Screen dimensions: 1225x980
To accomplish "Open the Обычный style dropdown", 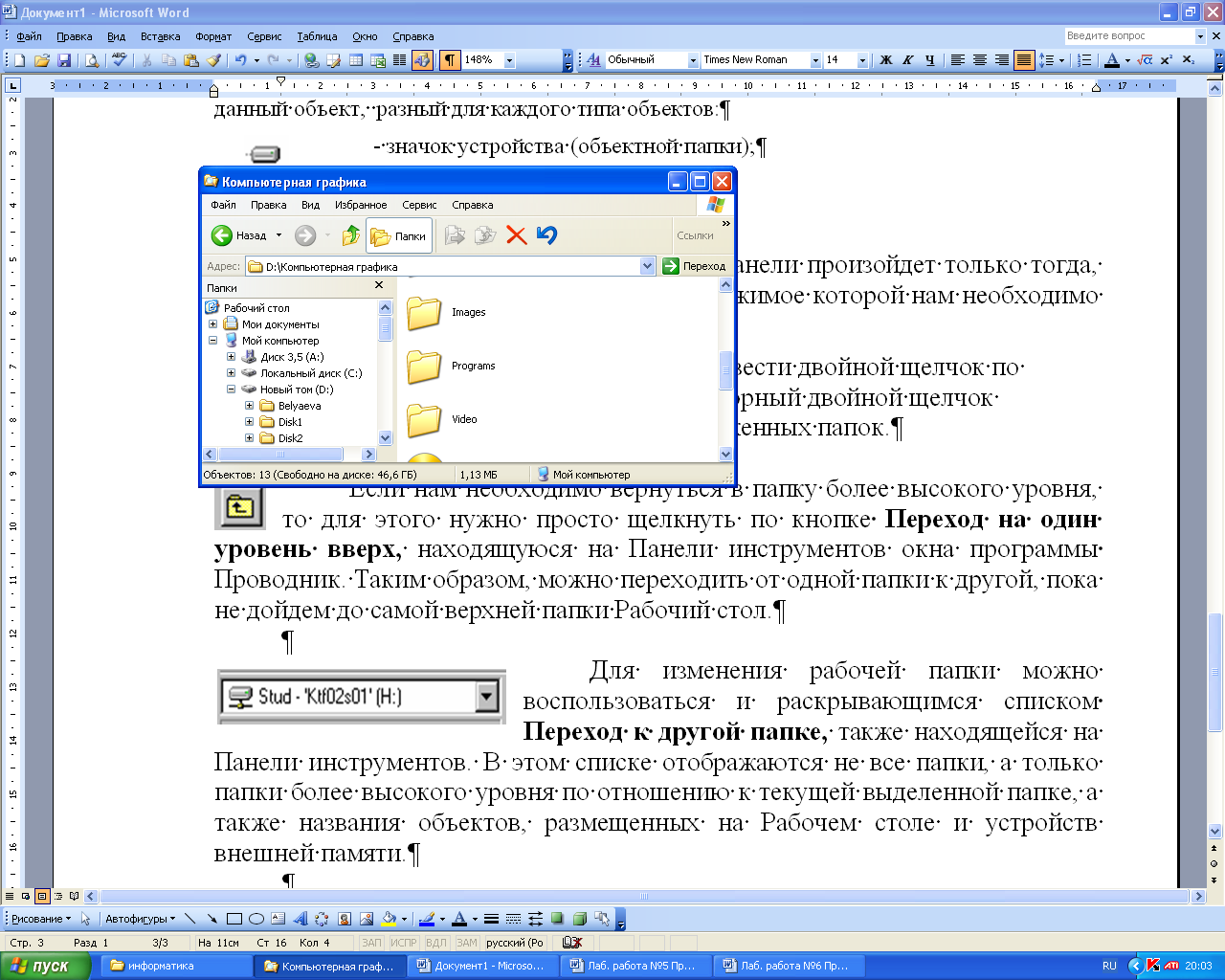I will [693, 60].
